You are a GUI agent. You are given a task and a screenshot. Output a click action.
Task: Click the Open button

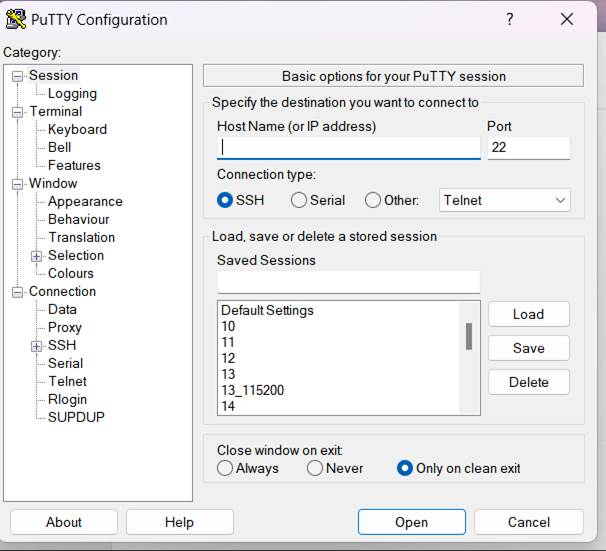point(411,522)
